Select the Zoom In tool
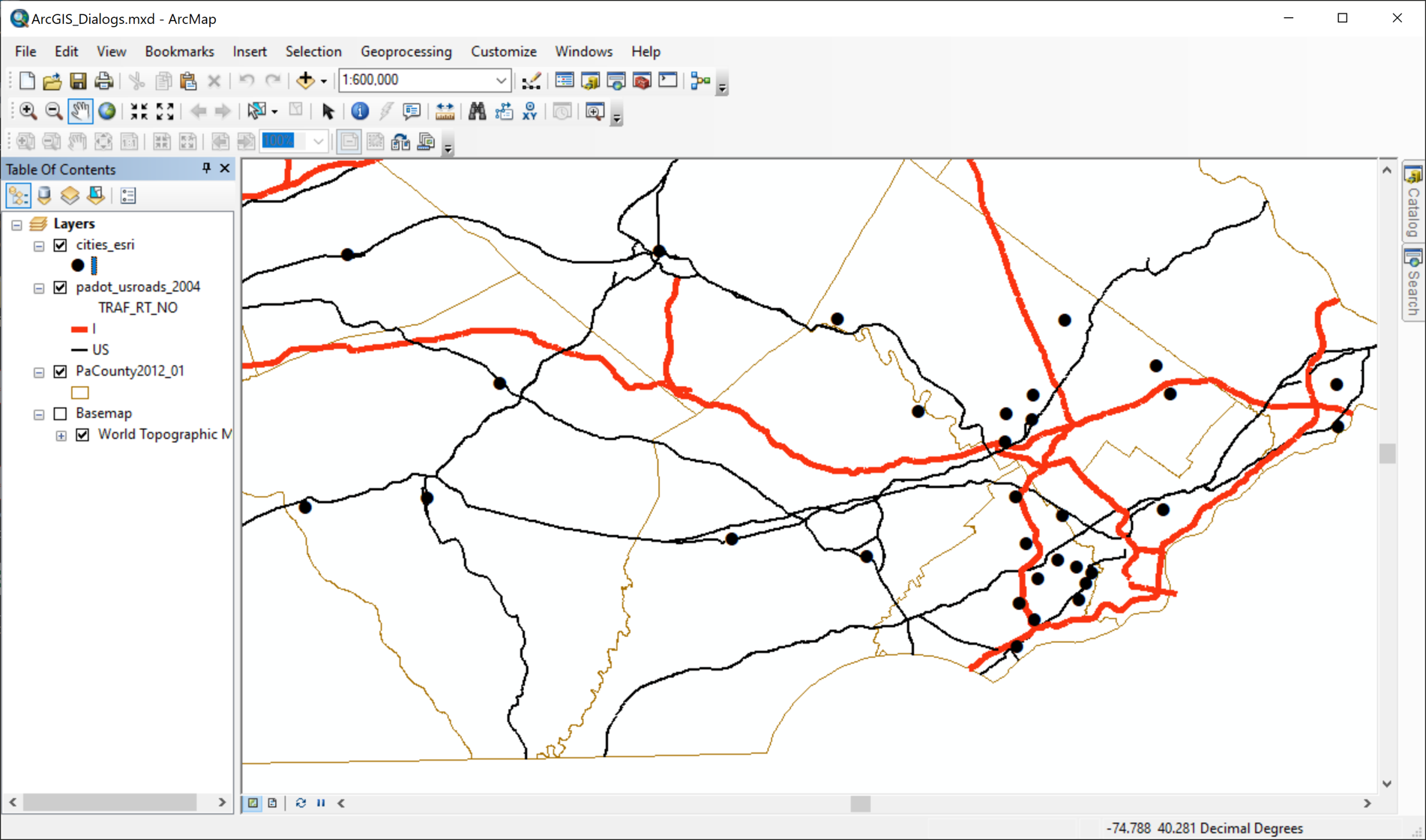1426x840 pixels. click(x=28, y=111)
